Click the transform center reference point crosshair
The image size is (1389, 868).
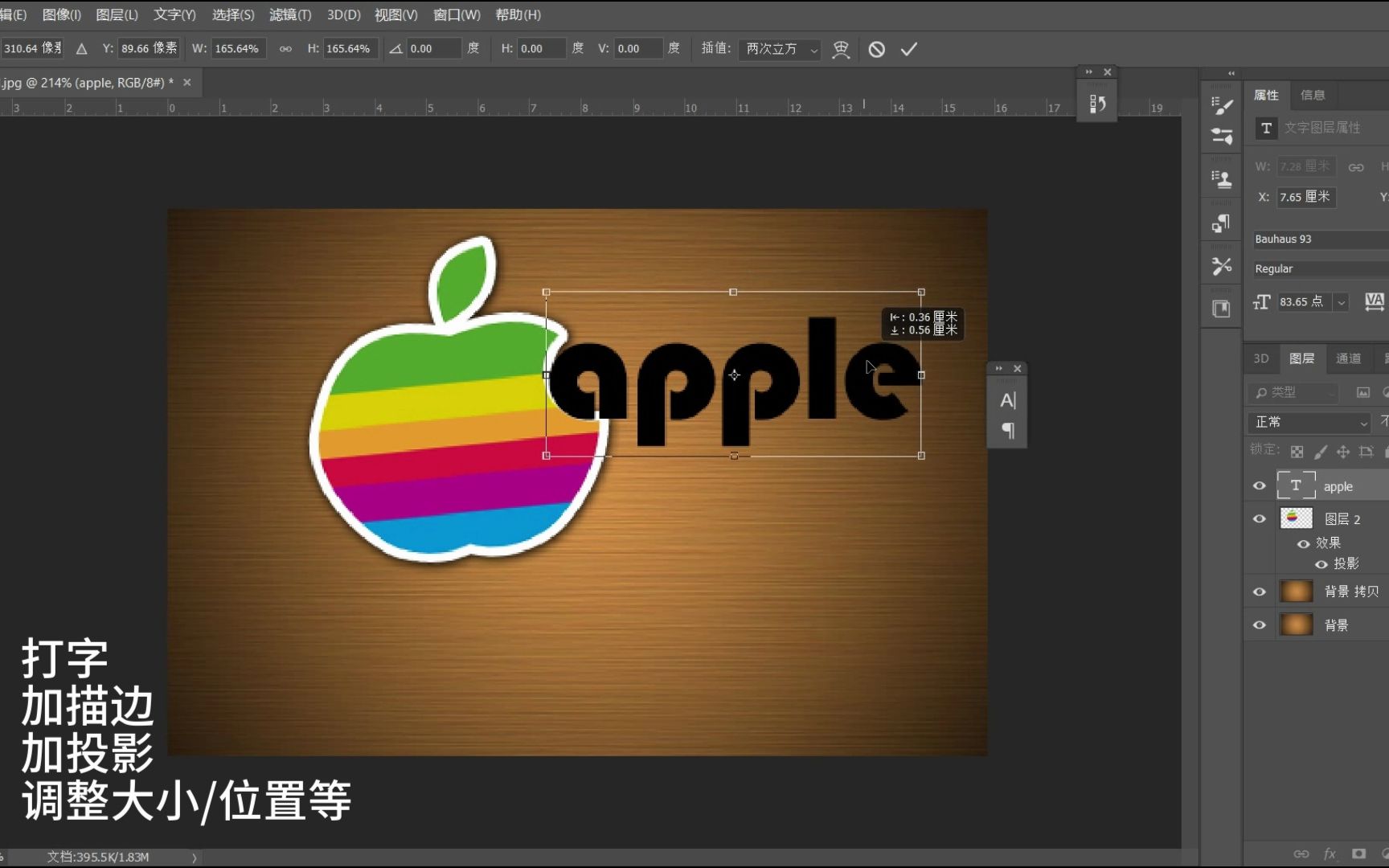[734, 375]
